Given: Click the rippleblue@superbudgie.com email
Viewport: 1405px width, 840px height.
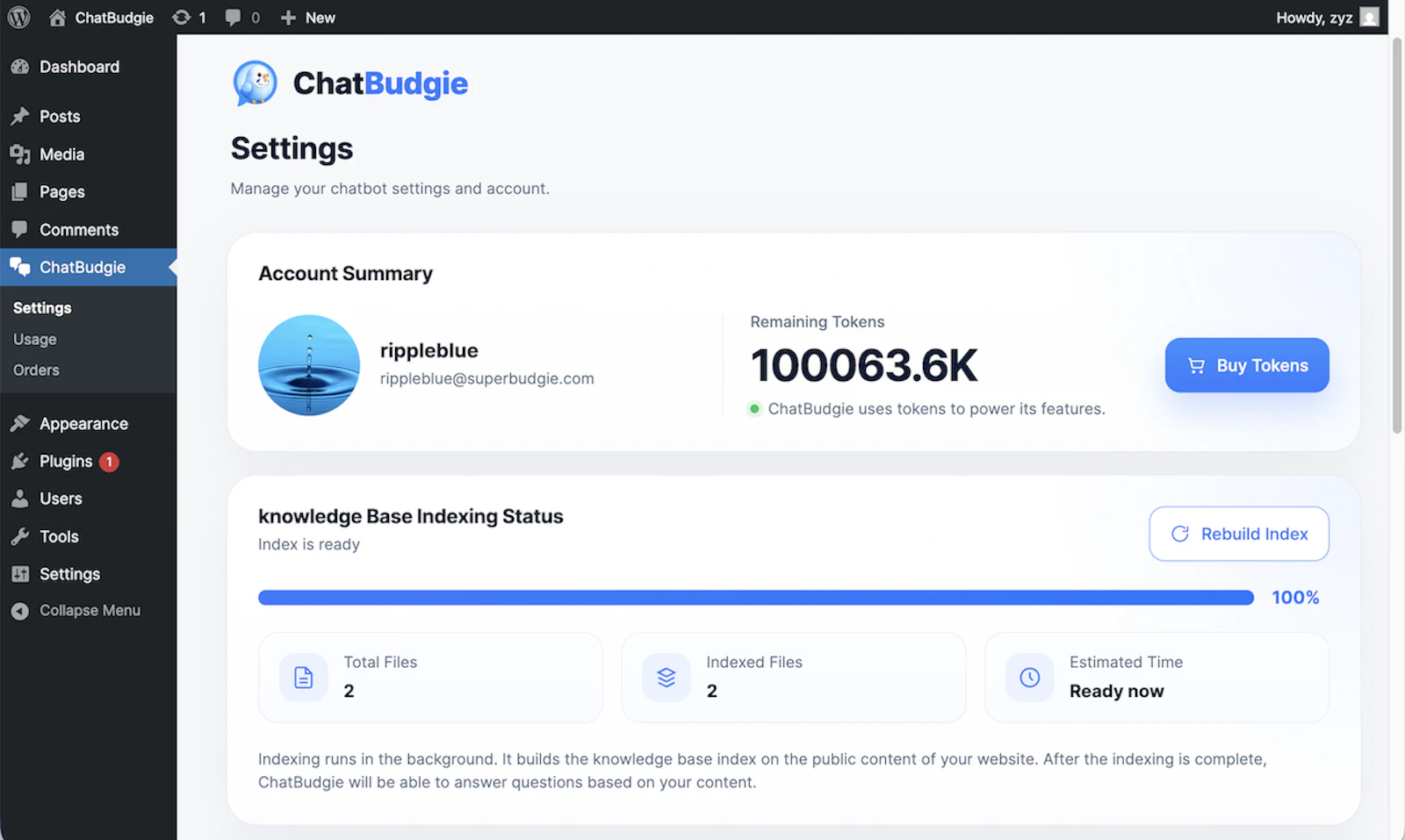Looking at the screenshot, I should click(x=486, y=378).
